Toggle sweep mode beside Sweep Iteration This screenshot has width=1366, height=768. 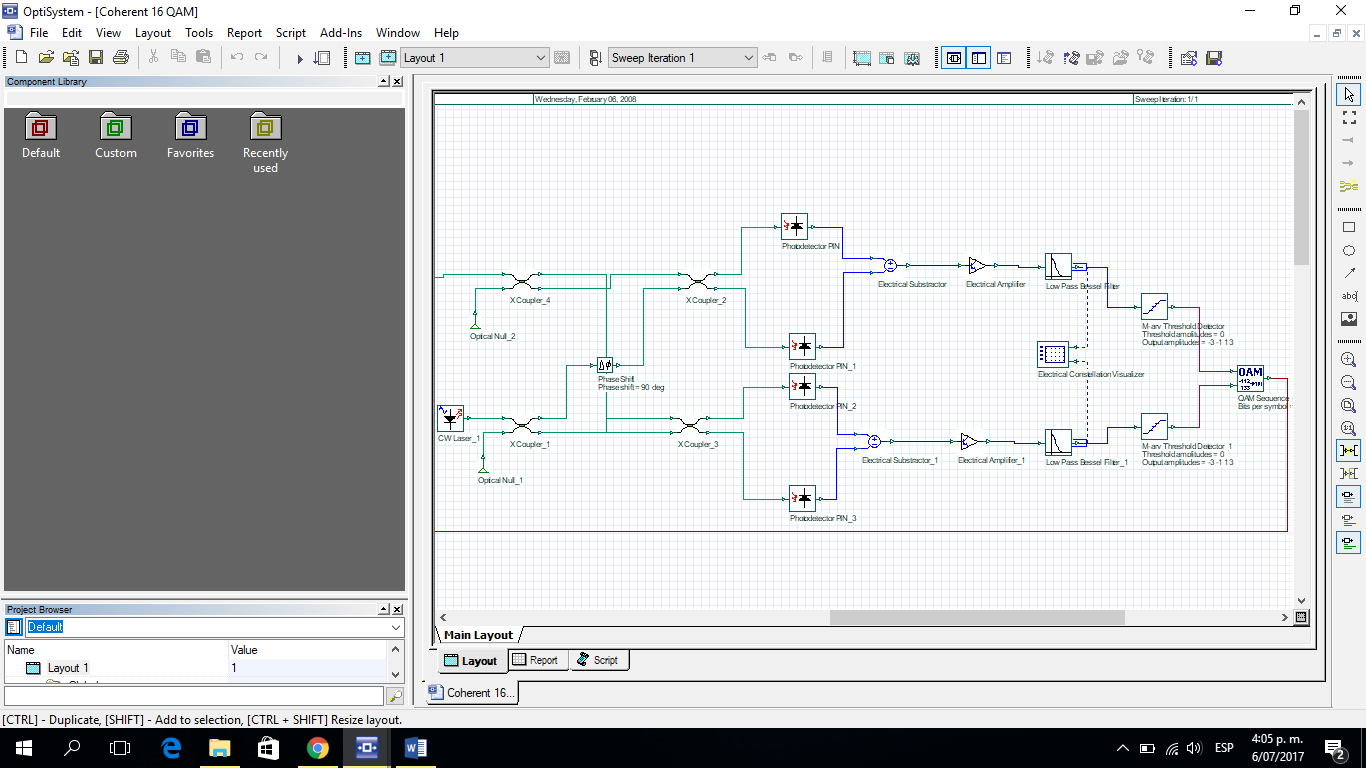[x=594, y=57]
